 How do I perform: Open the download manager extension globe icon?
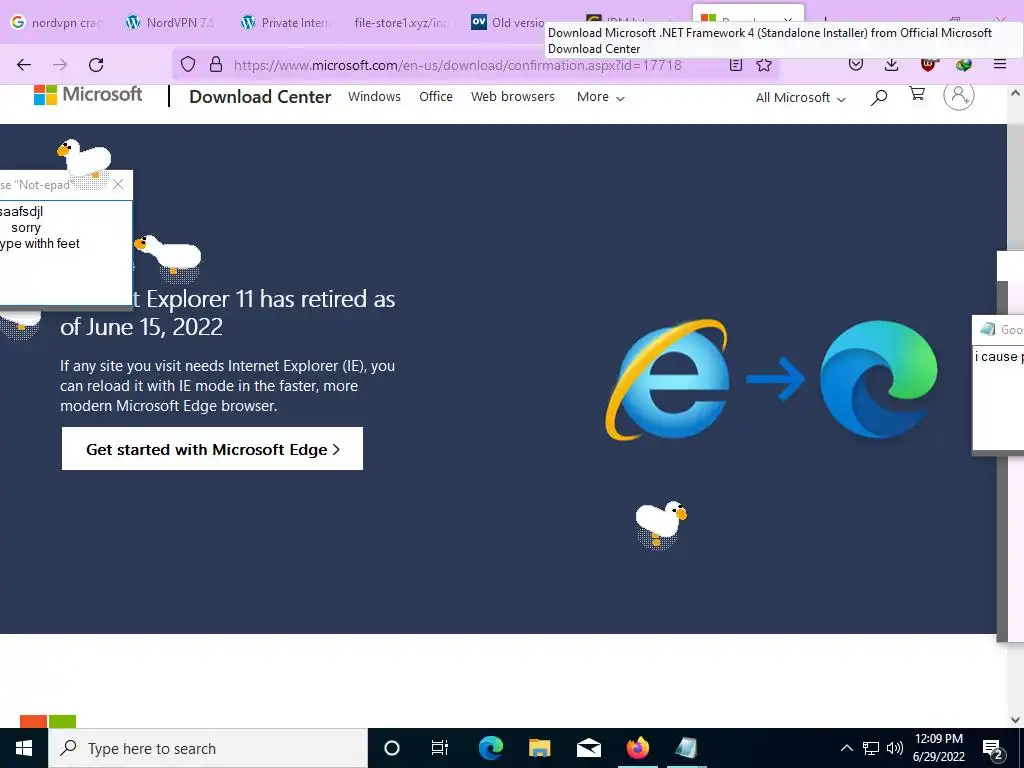click(964, 65)
